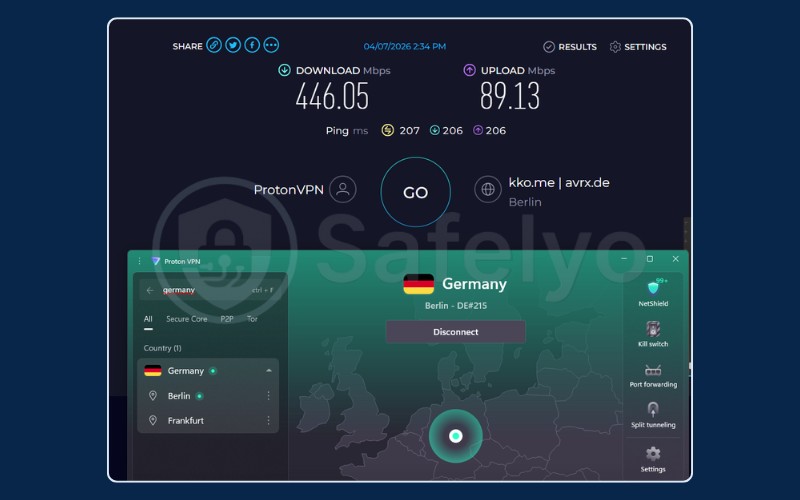This screenshot has height=500, width=800.
Task: Click the Frankfurt location pin icon
Action: click(153, 420)
